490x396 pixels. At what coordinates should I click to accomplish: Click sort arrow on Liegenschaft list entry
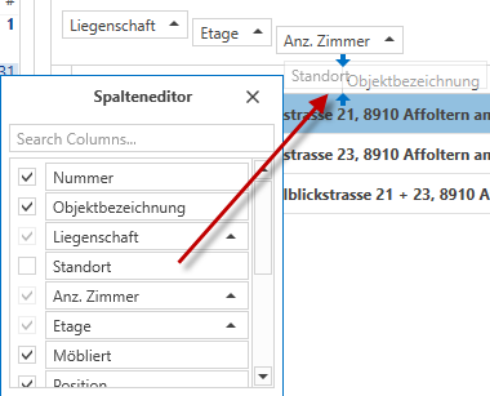click(231, 237)
